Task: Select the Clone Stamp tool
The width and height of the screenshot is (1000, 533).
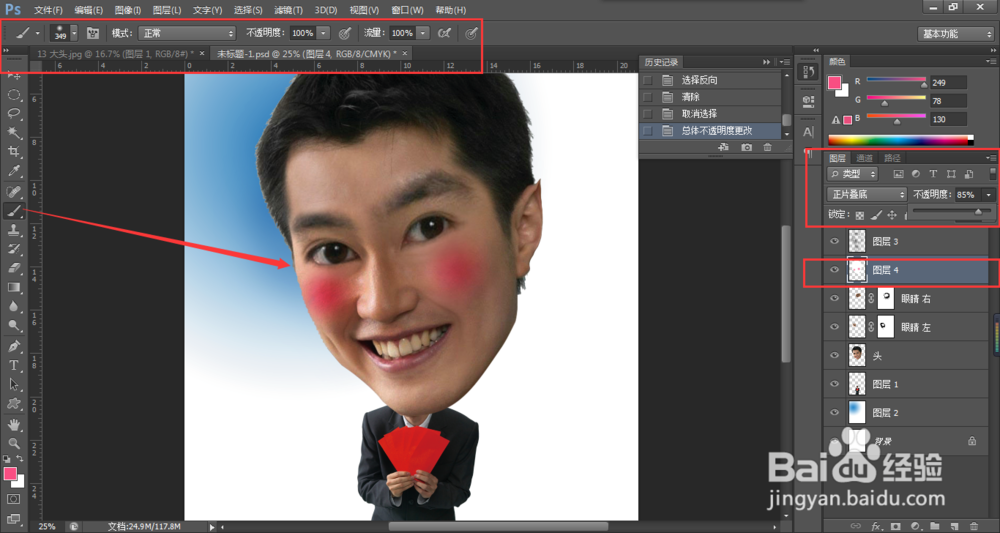Action: point(13,230)
